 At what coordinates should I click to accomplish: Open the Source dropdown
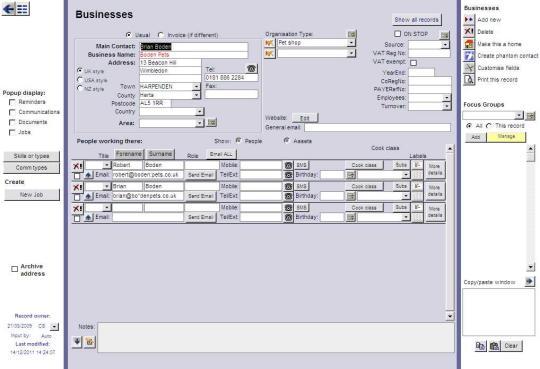pos(445,45)
